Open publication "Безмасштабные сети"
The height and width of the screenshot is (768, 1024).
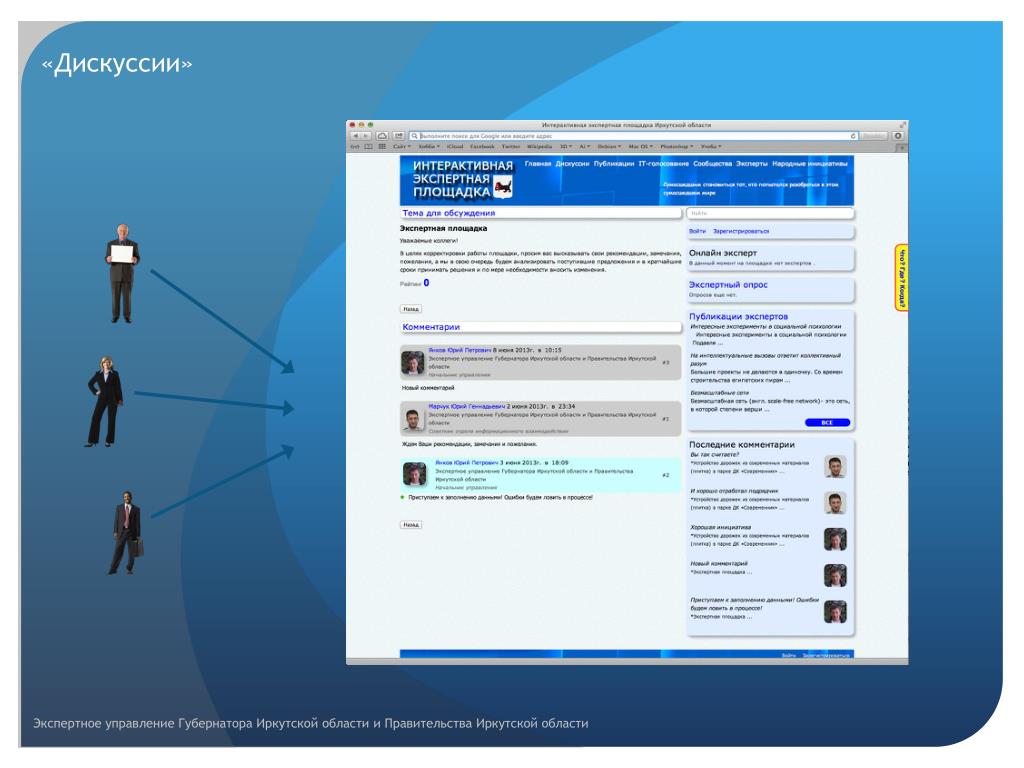point(719,393)
